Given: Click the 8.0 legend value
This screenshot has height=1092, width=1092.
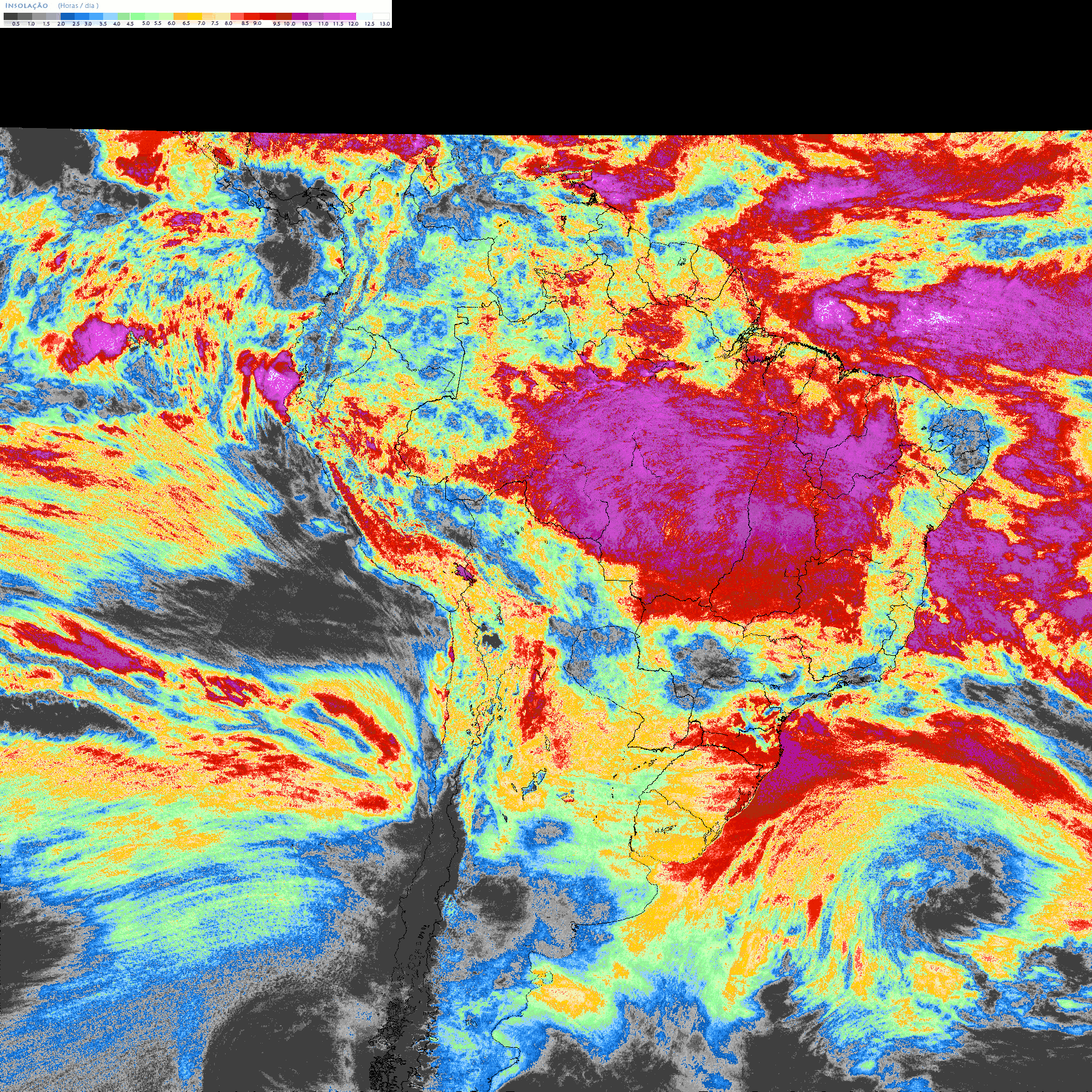Looking at the screenshot, I should point(228,23).
